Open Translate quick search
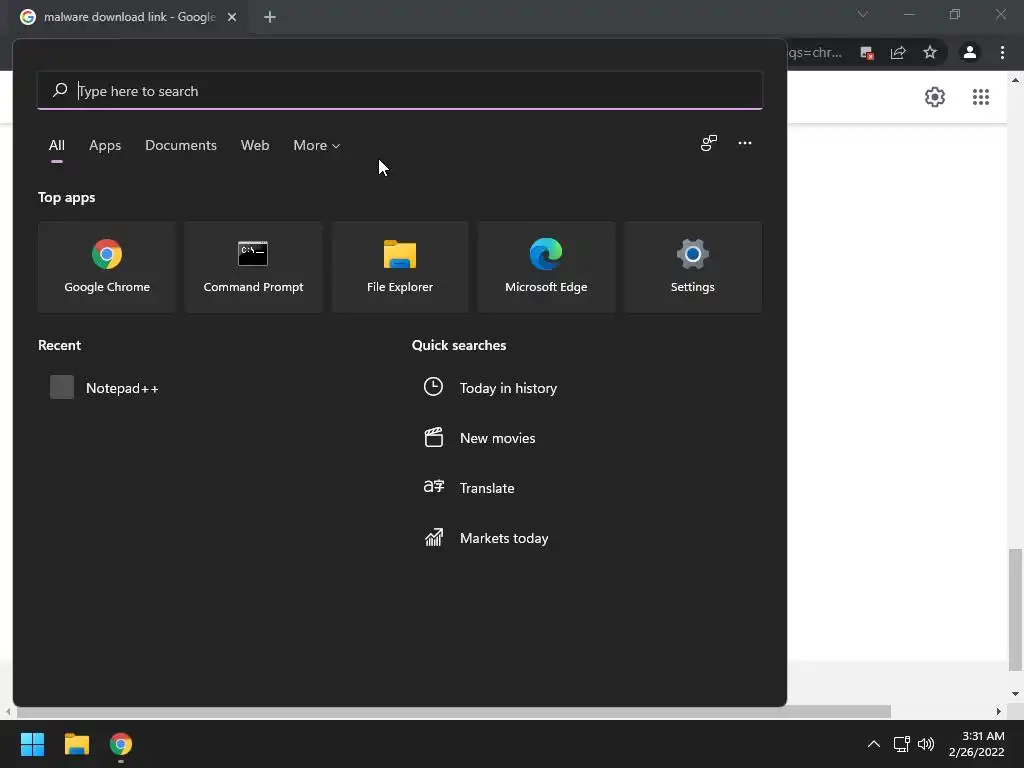1024x768 pixels. [469, 488]
